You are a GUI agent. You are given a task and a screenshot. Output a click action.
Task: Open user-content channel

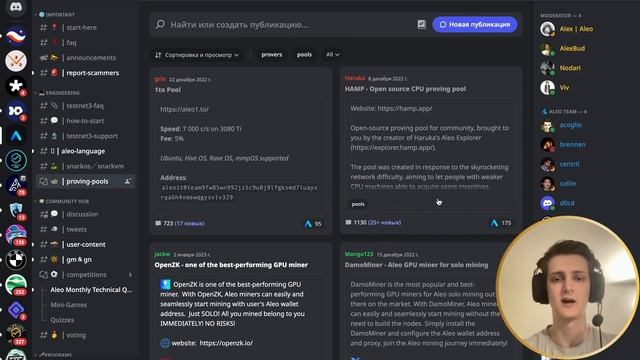tap(85, 244)
